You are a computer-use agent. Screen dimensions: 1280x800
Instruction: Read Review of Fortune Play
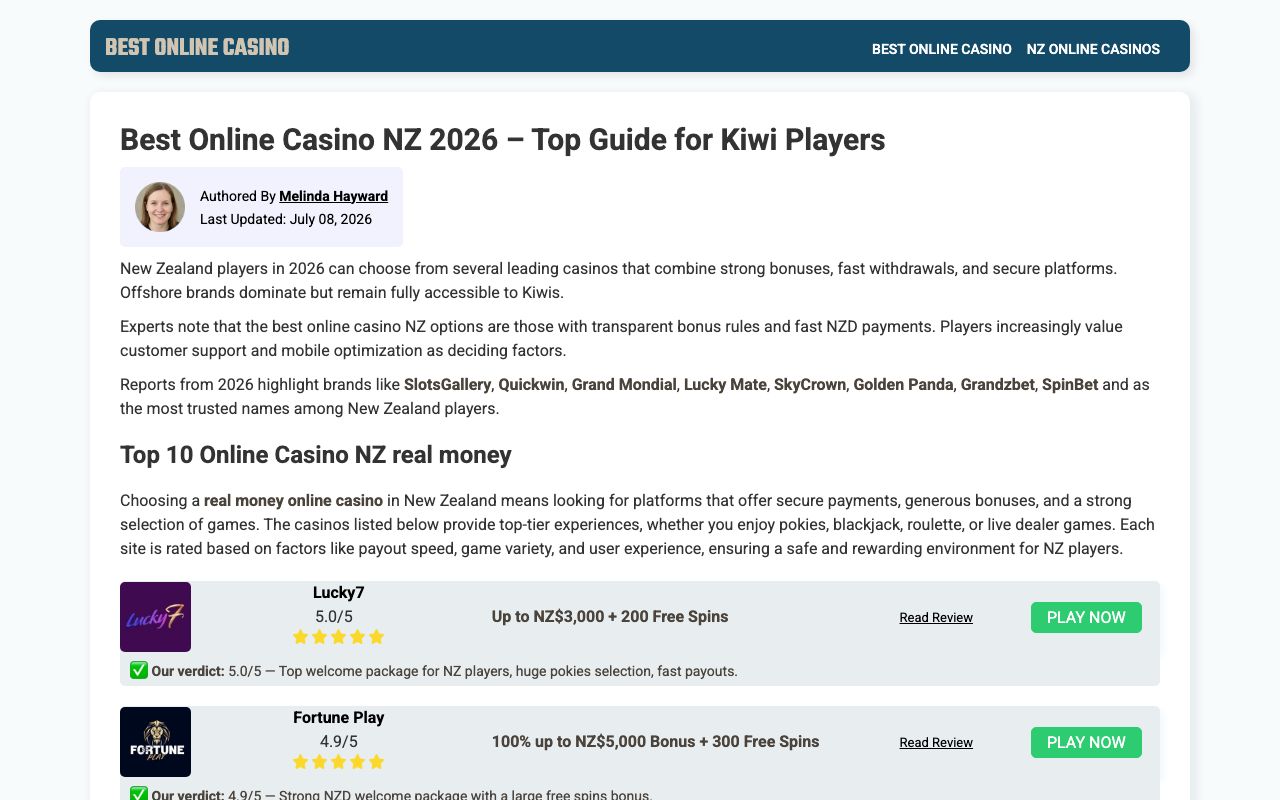click(936, 743)
